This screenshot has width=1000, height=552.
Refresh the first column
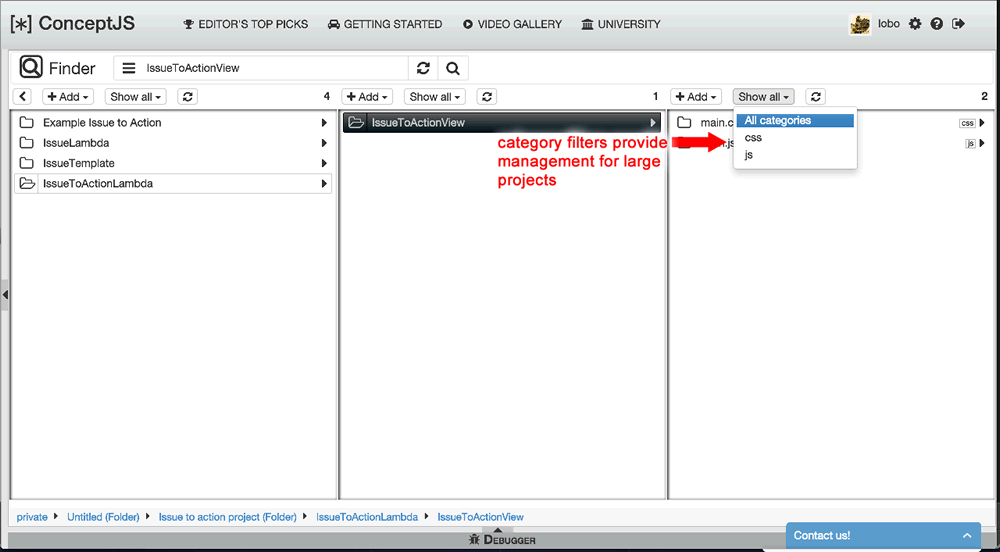coord(188,97)
